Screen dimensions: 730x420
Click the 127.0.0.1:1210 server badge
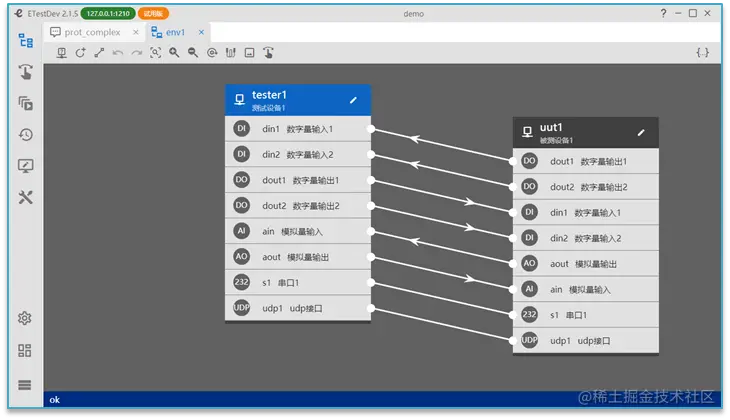click(108, 14)
